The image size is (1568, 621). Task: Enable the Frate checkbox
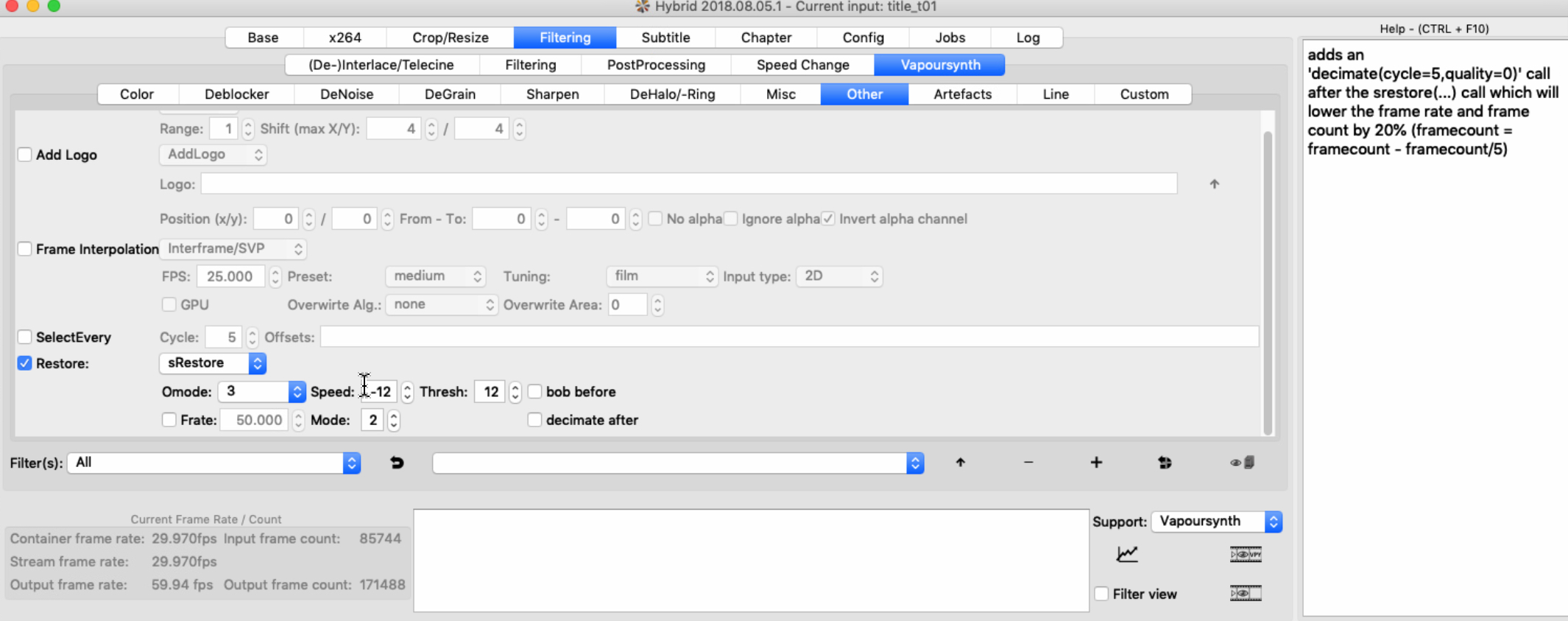169,420
